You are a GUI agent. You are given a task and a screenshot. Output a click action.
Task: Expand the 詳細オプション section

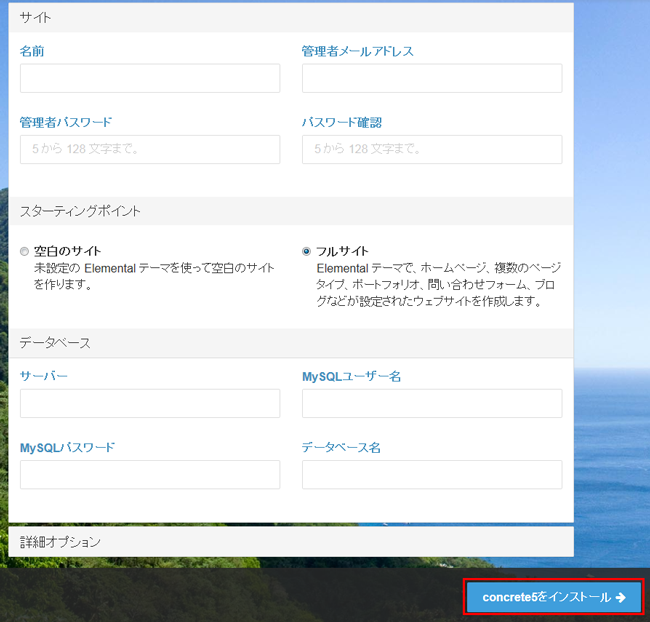coord(61,542)
